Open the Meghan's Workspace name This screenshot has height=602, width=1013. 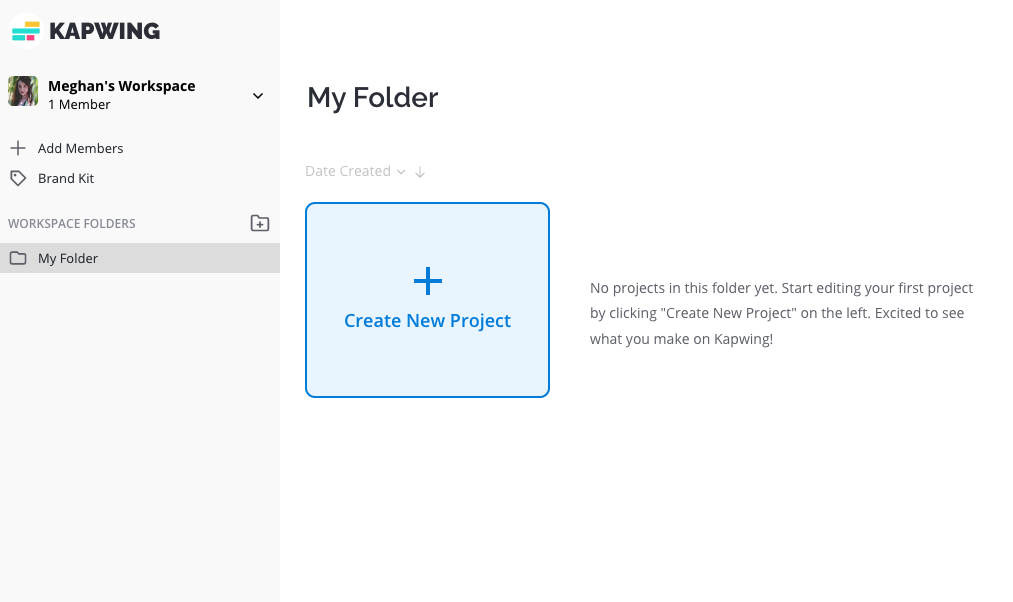point(121,86)
